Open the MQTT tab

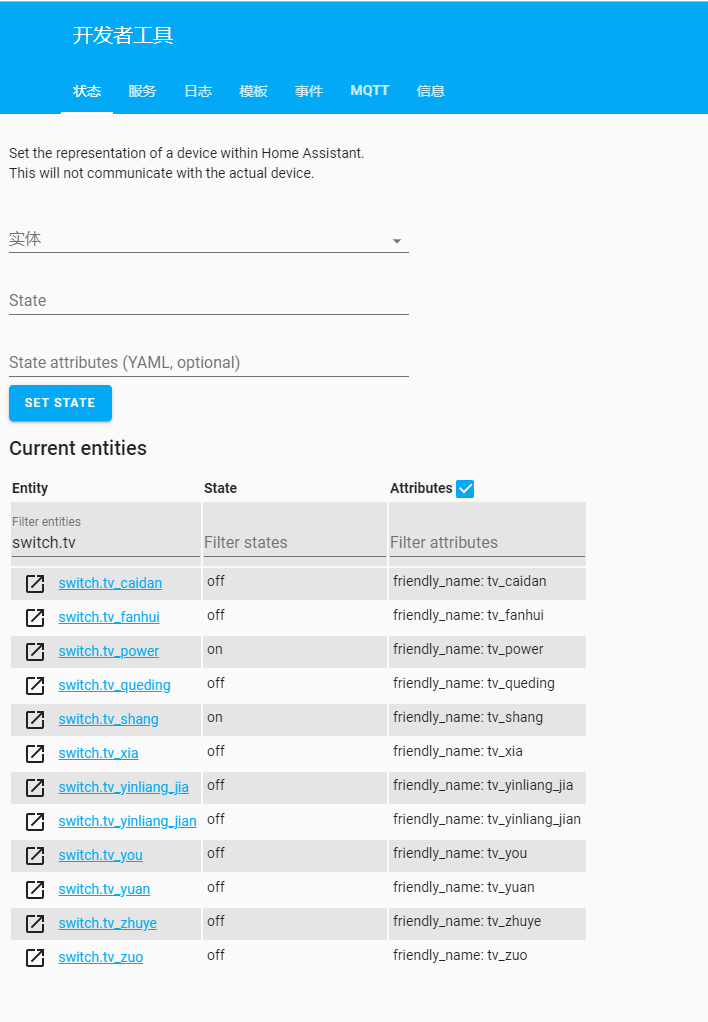(x=370, y=91)
